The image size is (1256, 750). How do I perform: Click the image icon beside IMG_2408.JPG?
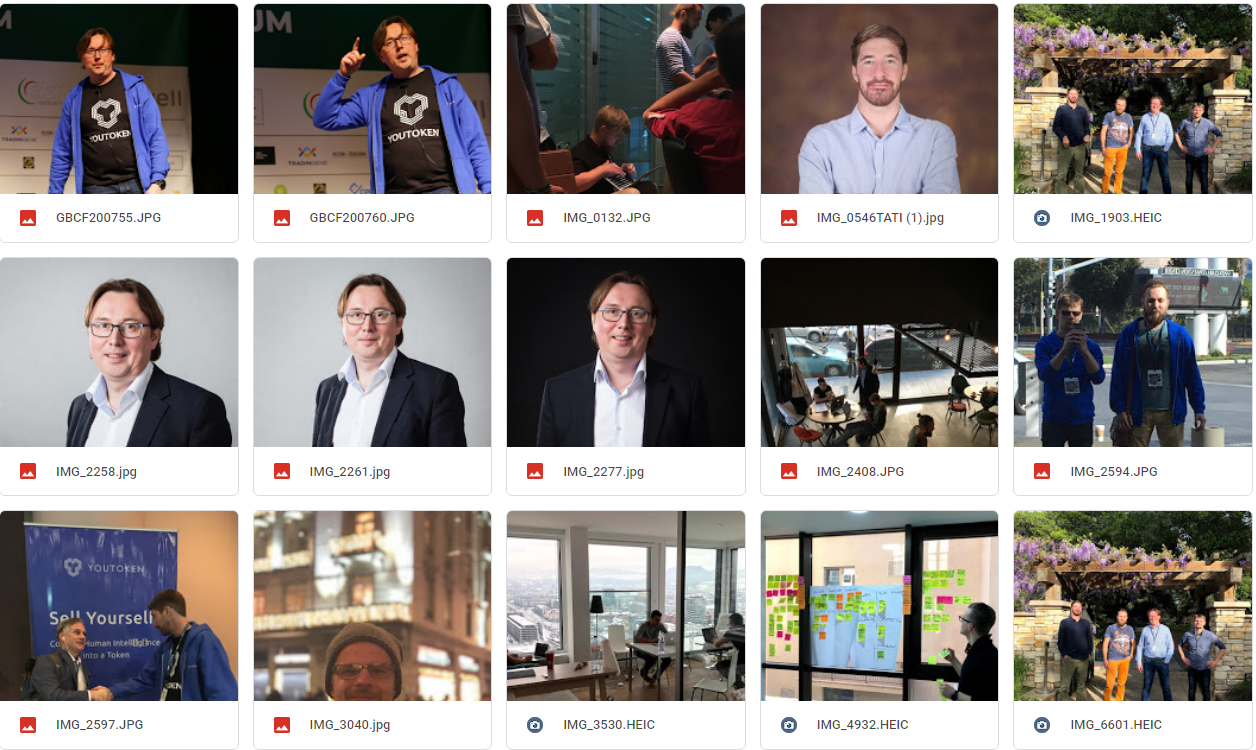789,471
